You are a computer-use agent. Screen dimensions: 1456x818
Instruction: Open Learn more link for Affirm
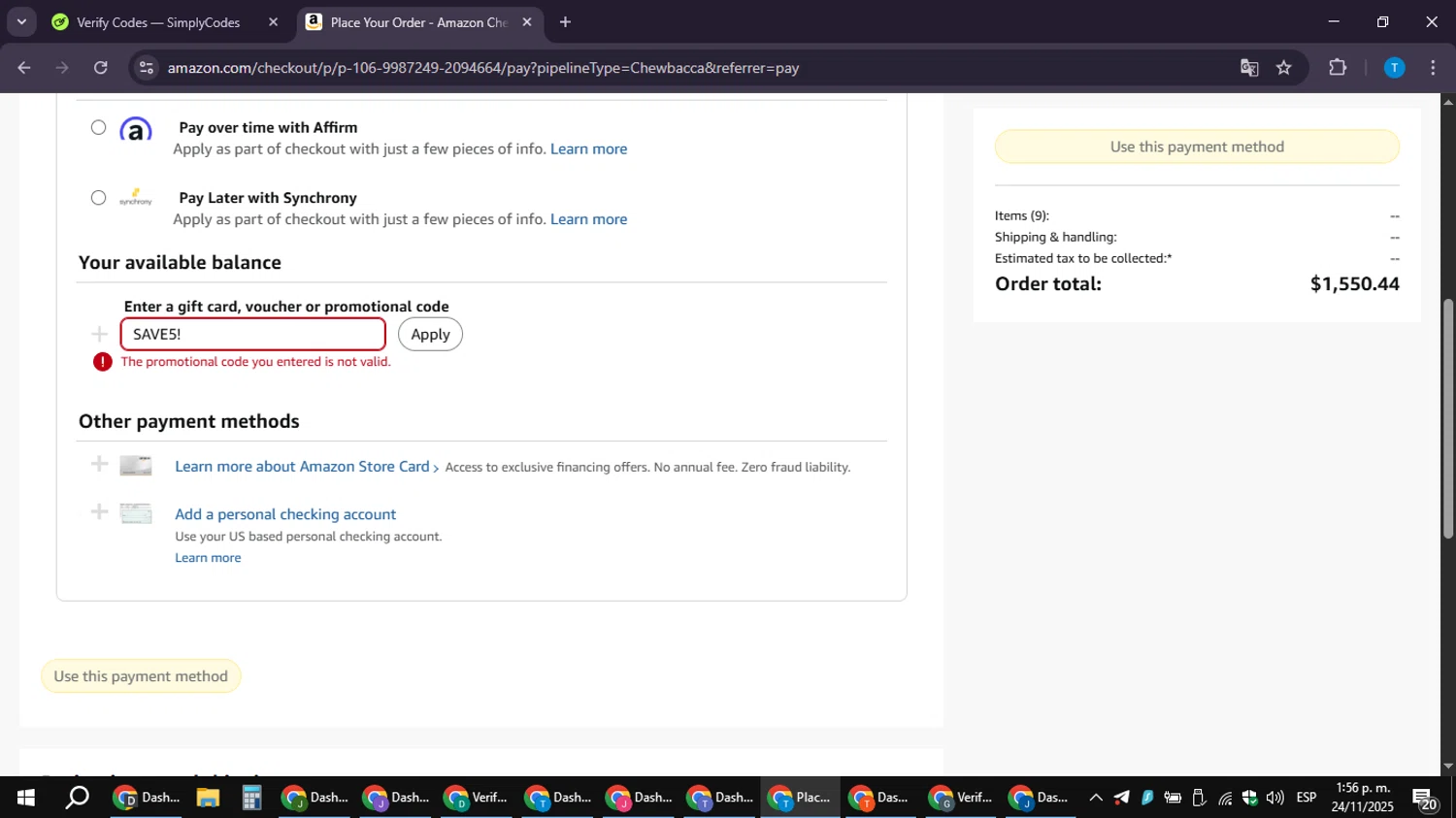tap(588, 148)
